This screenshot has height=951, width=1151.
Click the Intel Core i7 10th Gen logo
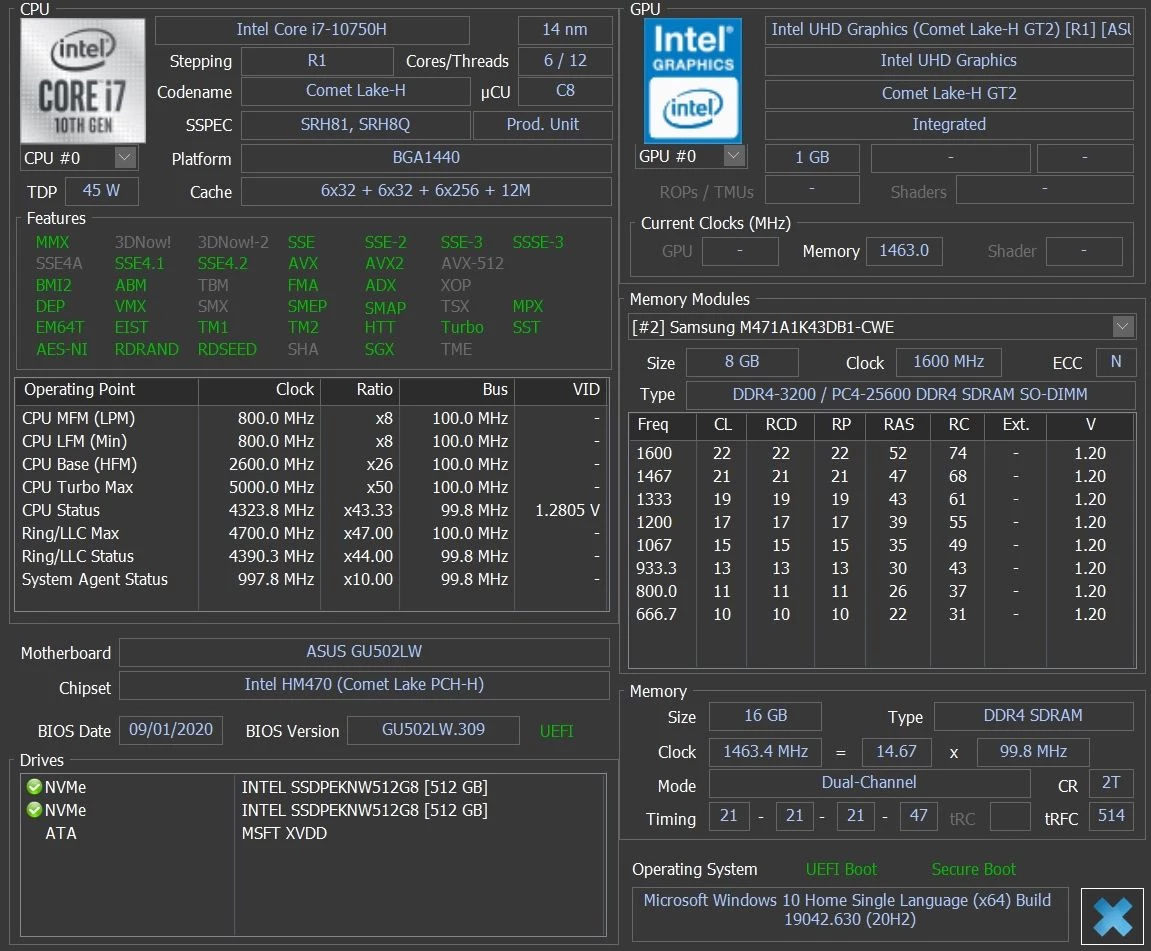click(x=83, y=81)
